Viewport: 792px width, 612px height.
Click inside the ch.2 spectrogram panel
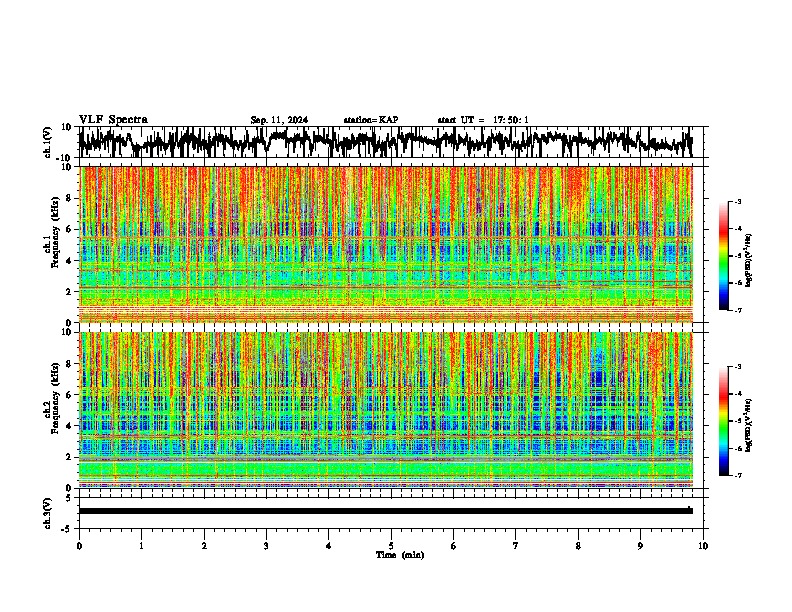coord(386,410)
